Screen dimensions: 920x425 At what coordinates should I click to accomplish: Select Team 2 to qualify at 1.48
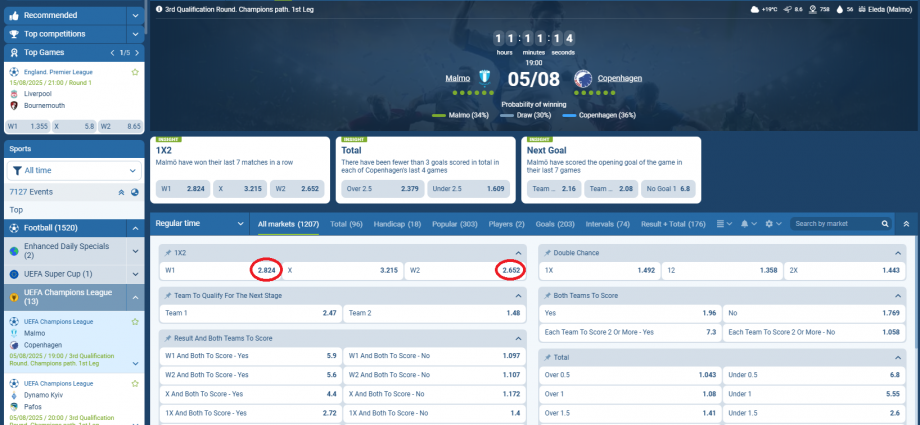434,313
